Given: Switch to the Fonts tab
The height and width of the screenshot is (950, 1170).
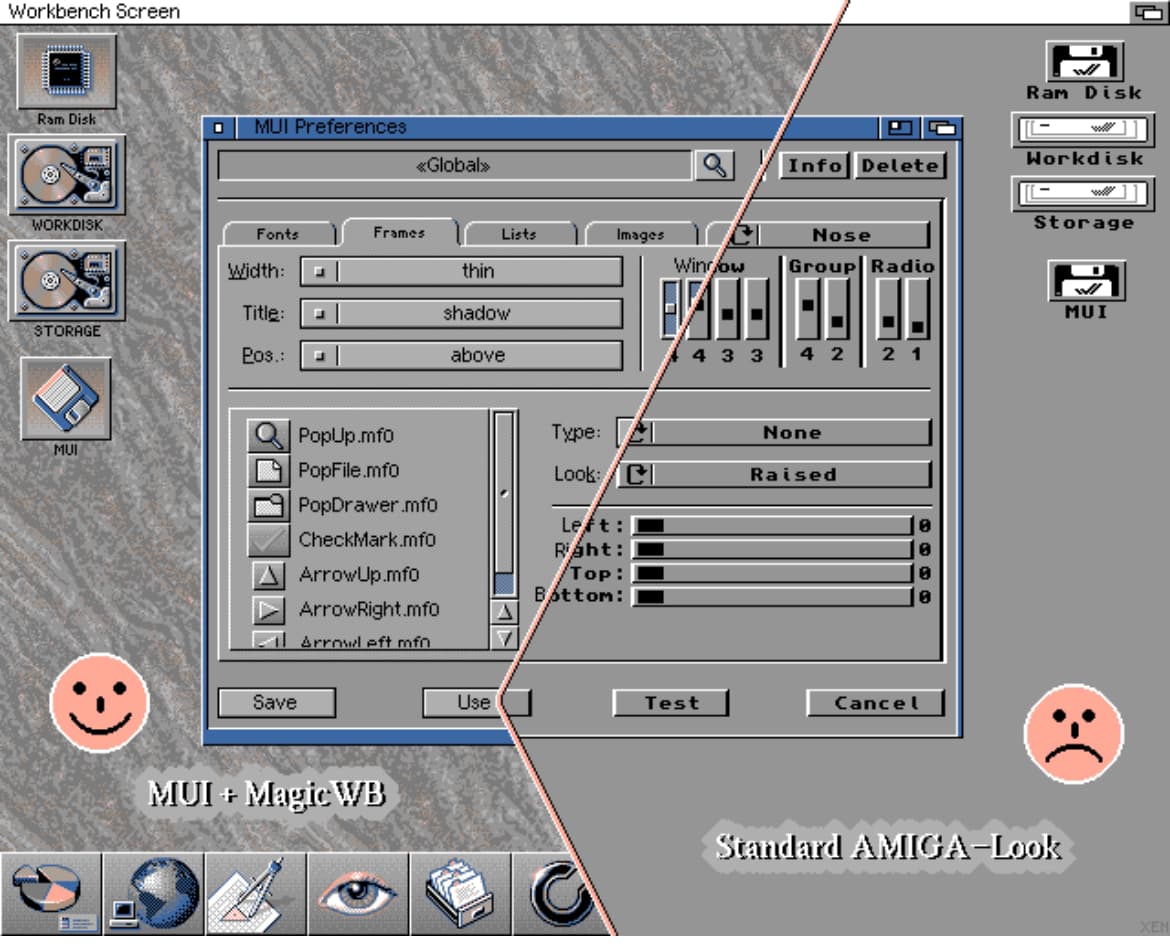Looking at the screenshot, I should coord(278,234).
